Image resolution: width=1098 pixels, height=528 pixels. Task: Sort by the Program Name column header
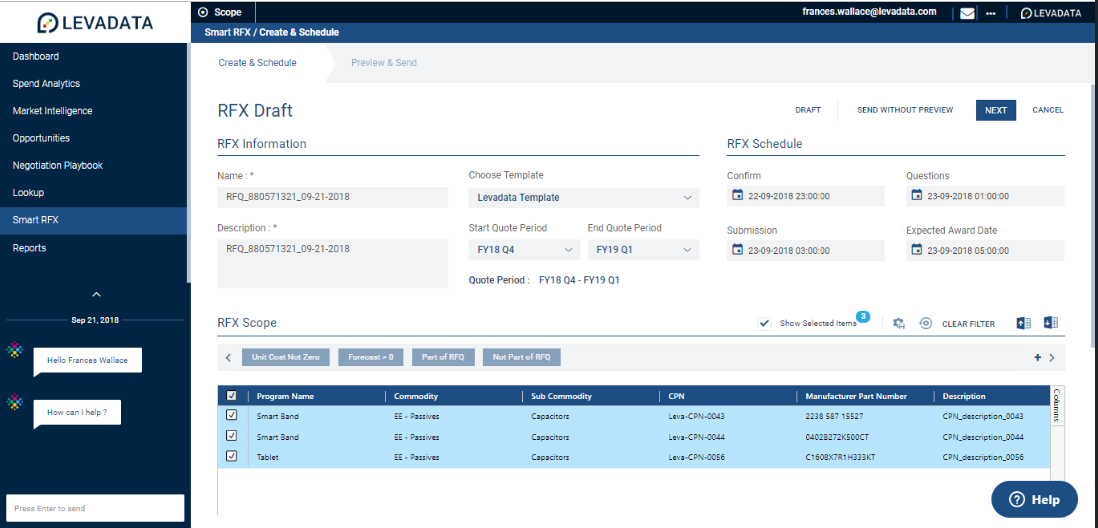click(x=285, y=396)
